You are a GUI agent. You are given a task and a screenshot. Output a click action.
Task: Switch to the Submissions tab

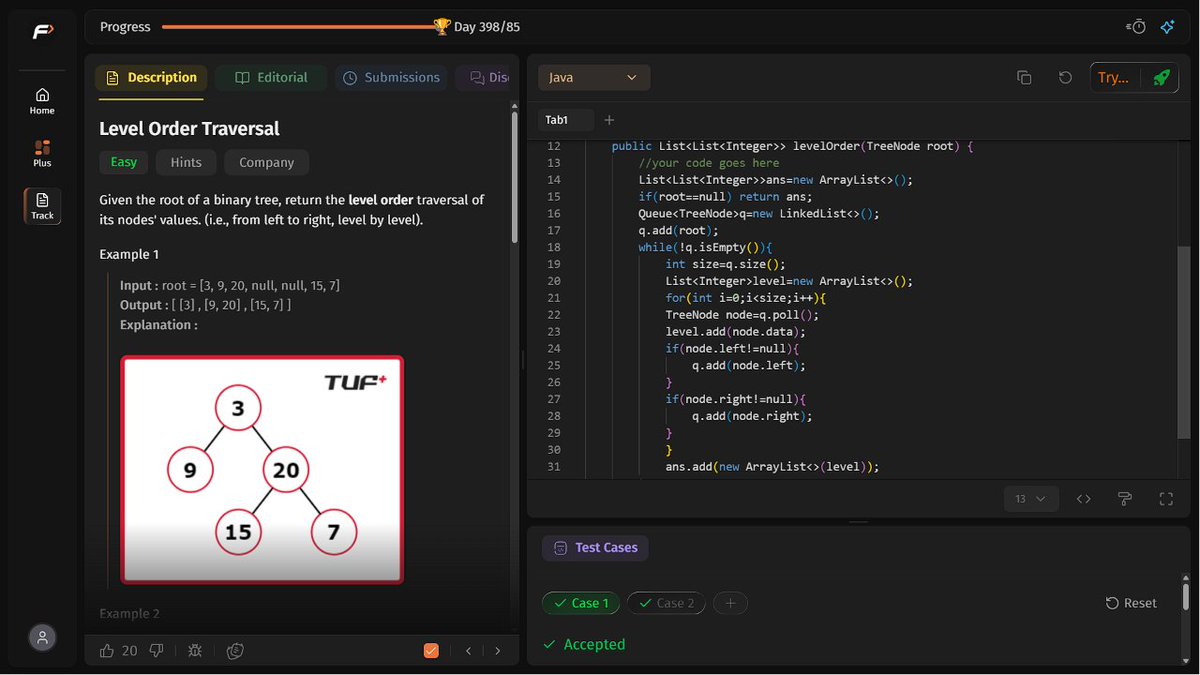(x=391, y=77)
